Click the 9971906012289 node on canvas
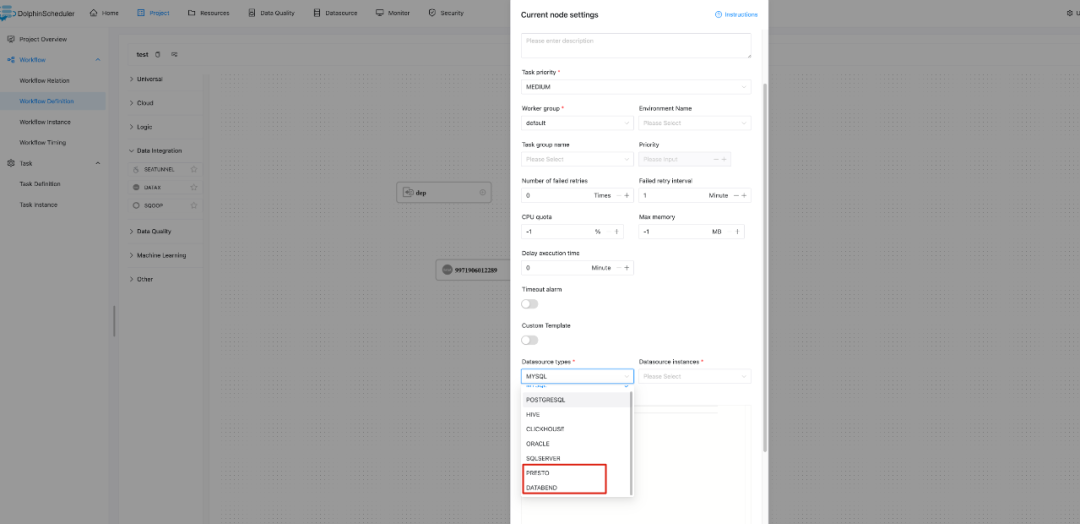Image resolution: width=1080 pixels, height=524 pixels. [x=475, y=271]
